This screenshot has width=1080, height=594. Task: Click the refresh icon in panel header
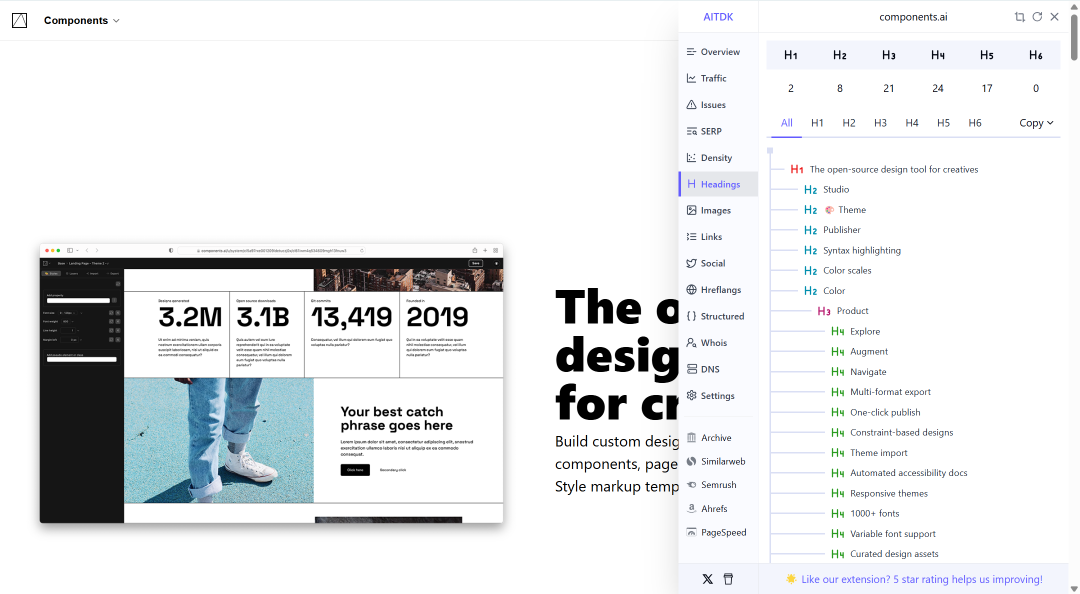[x=1037, y=17]
